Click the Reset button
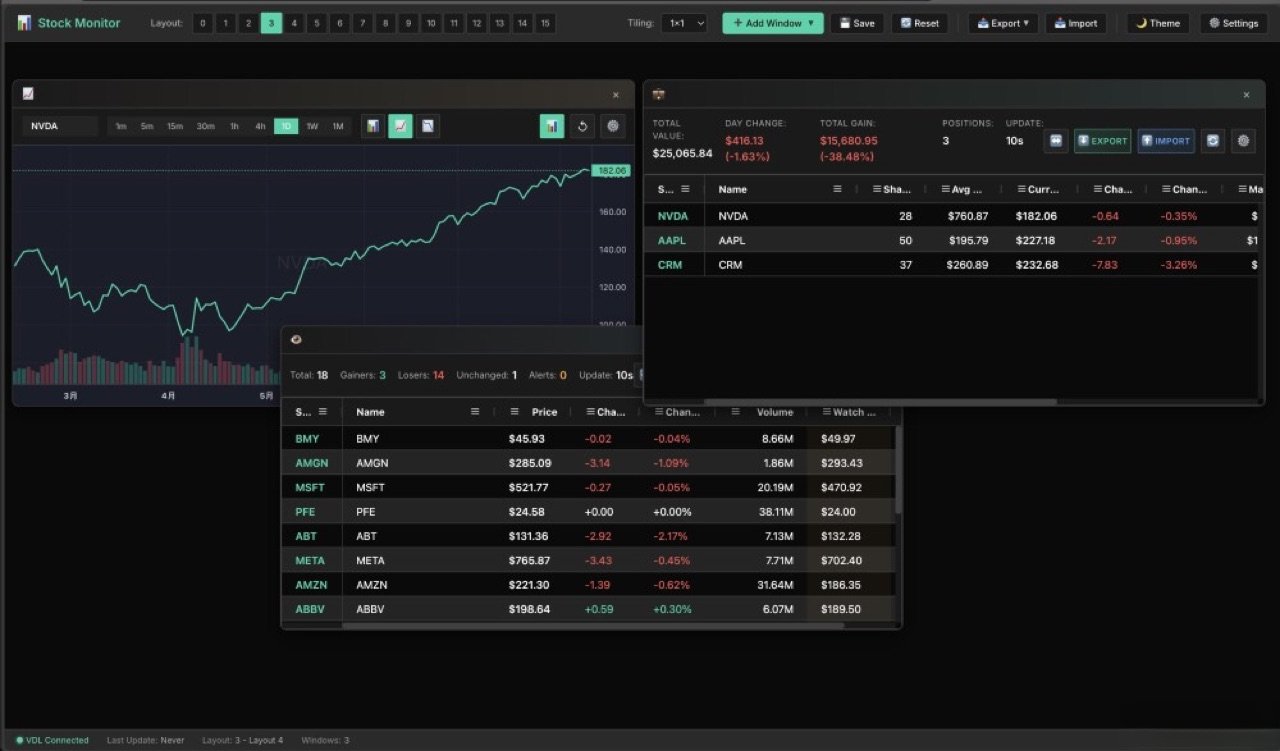The width and height of the screenshot is (1280, 751). pos(919,23)
